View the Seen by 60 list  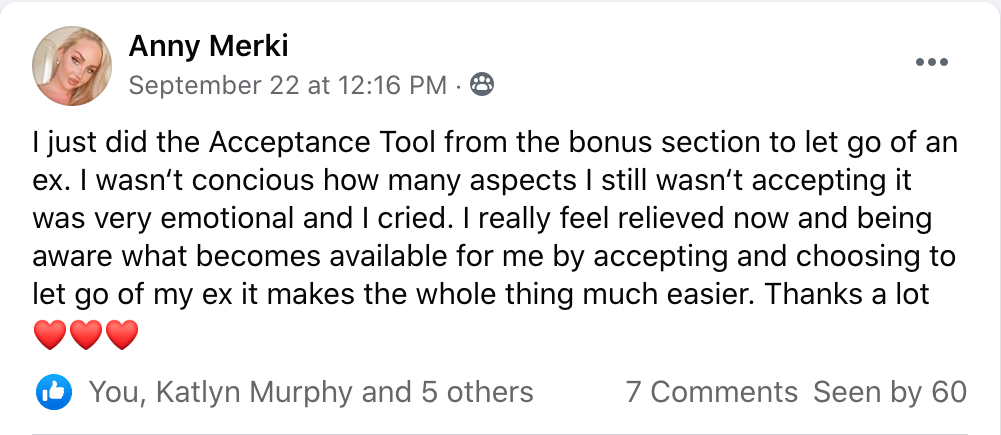890,391
